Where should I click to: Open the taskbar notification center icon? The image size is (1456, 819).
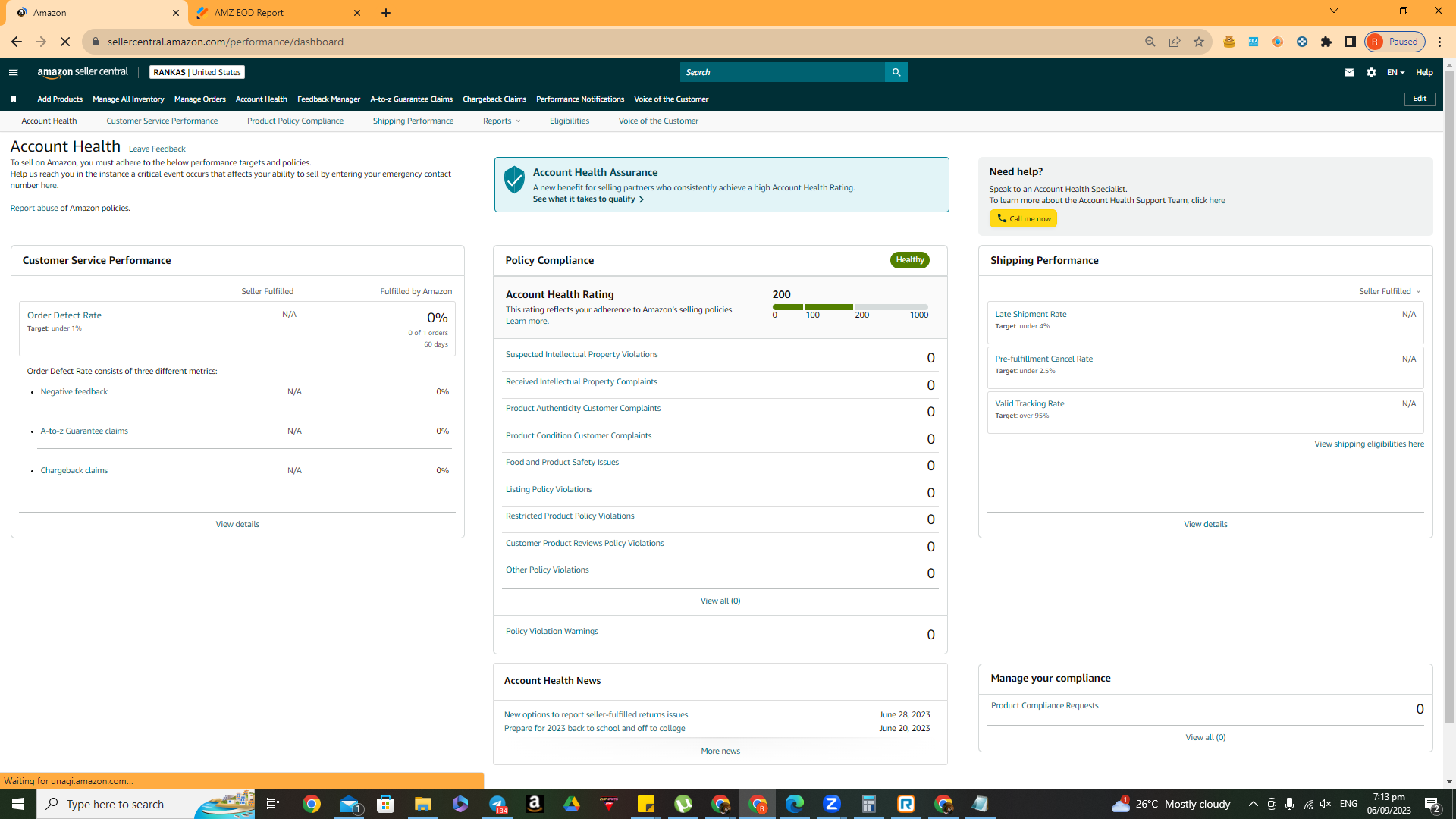pyautogui.click(x=1432, y=804)
